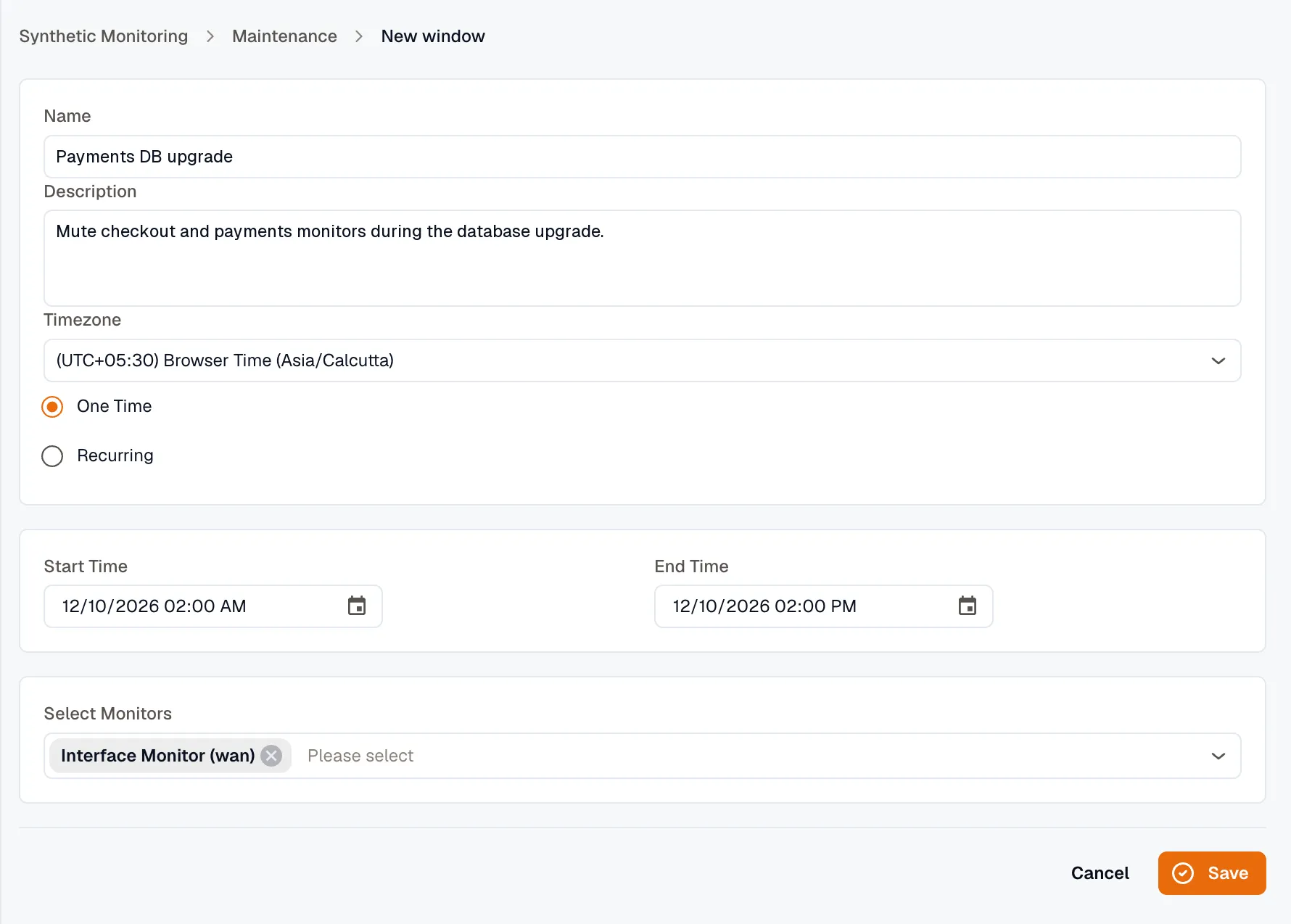Focus the Name input field
The width and height of the screenshot is (1291, 924).
coord(642,157)
